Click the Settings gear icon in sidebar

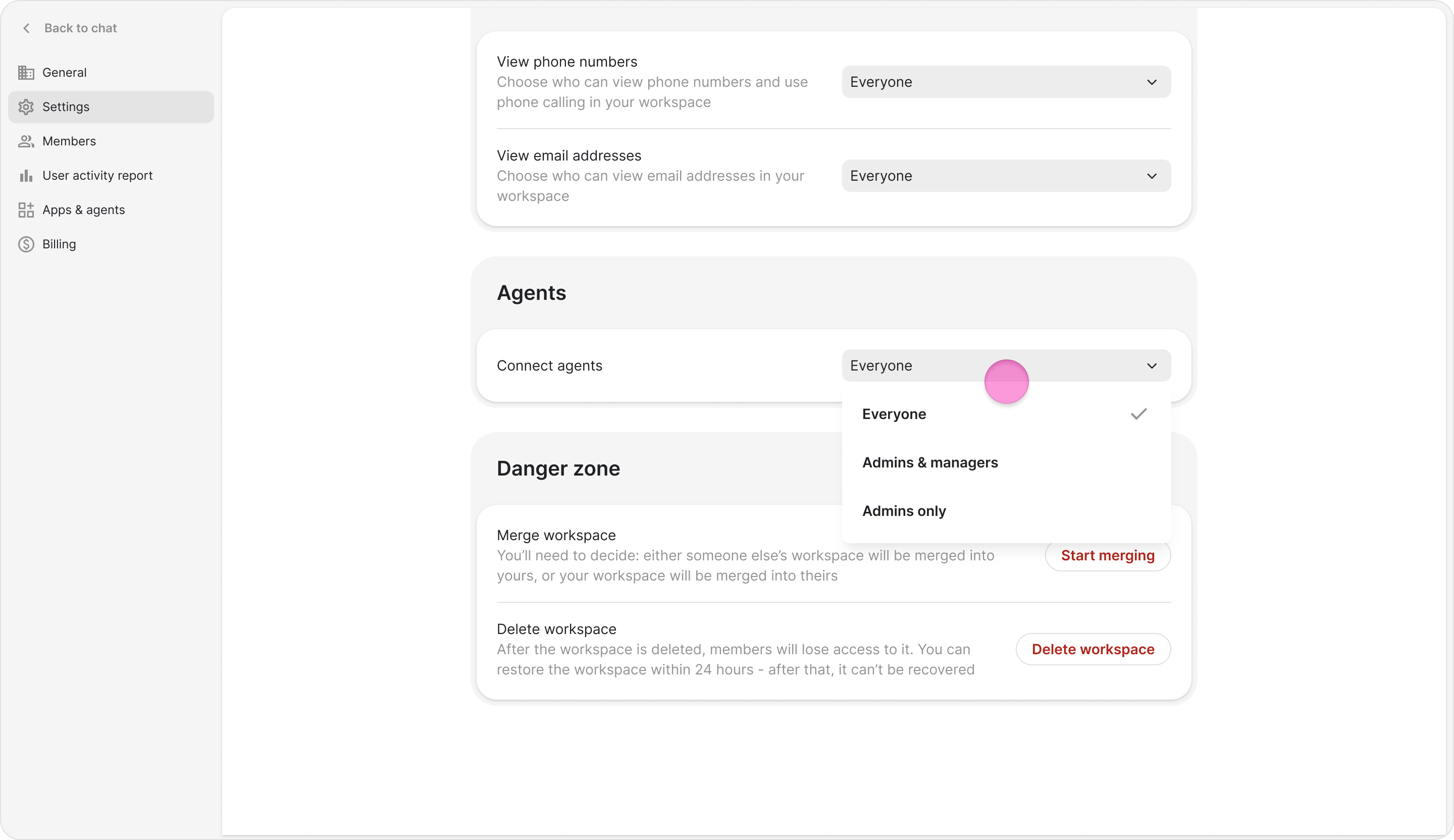coord(26,107)
